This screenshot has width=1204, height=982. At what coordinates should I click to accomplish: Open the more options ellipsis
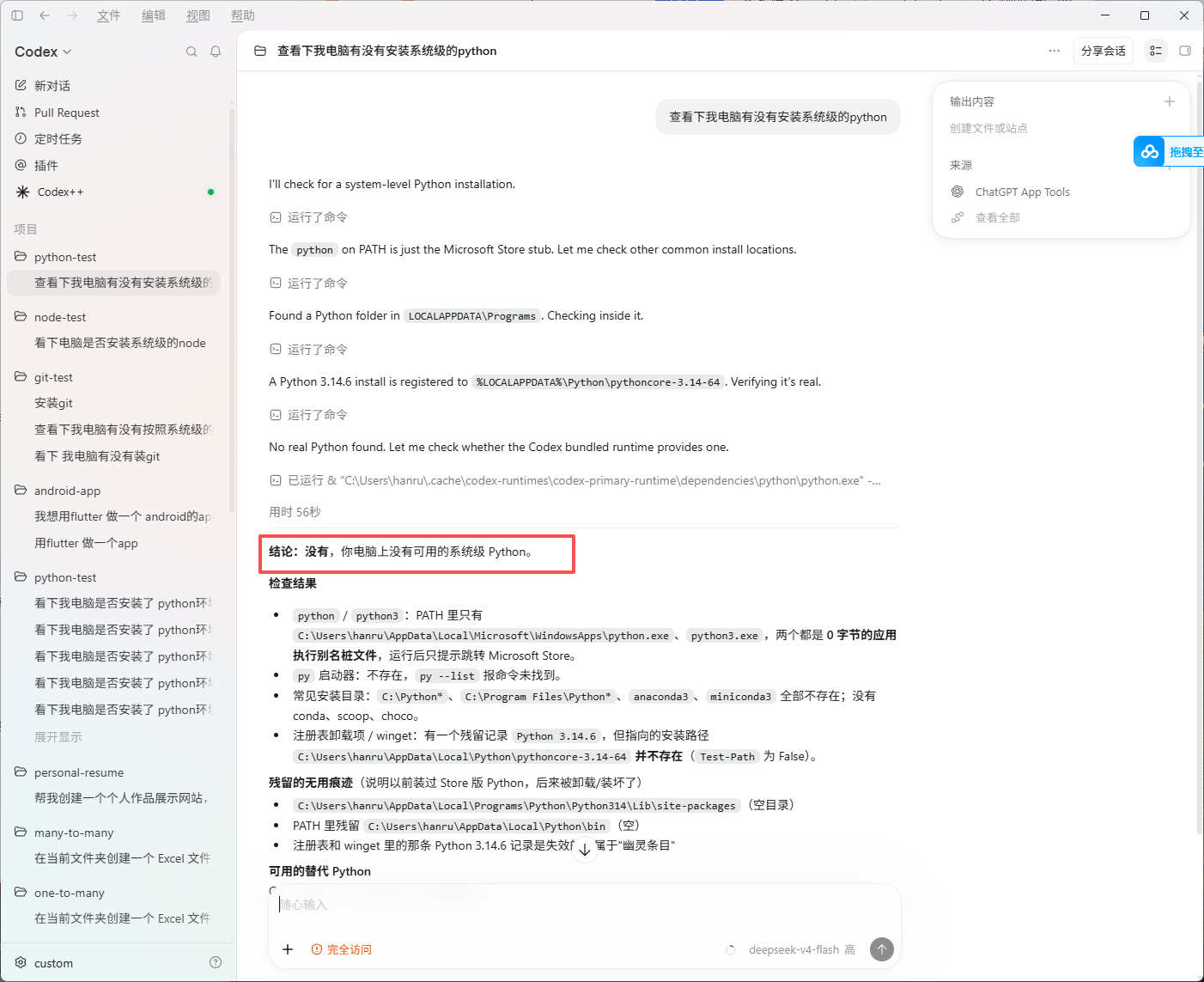1054,51
